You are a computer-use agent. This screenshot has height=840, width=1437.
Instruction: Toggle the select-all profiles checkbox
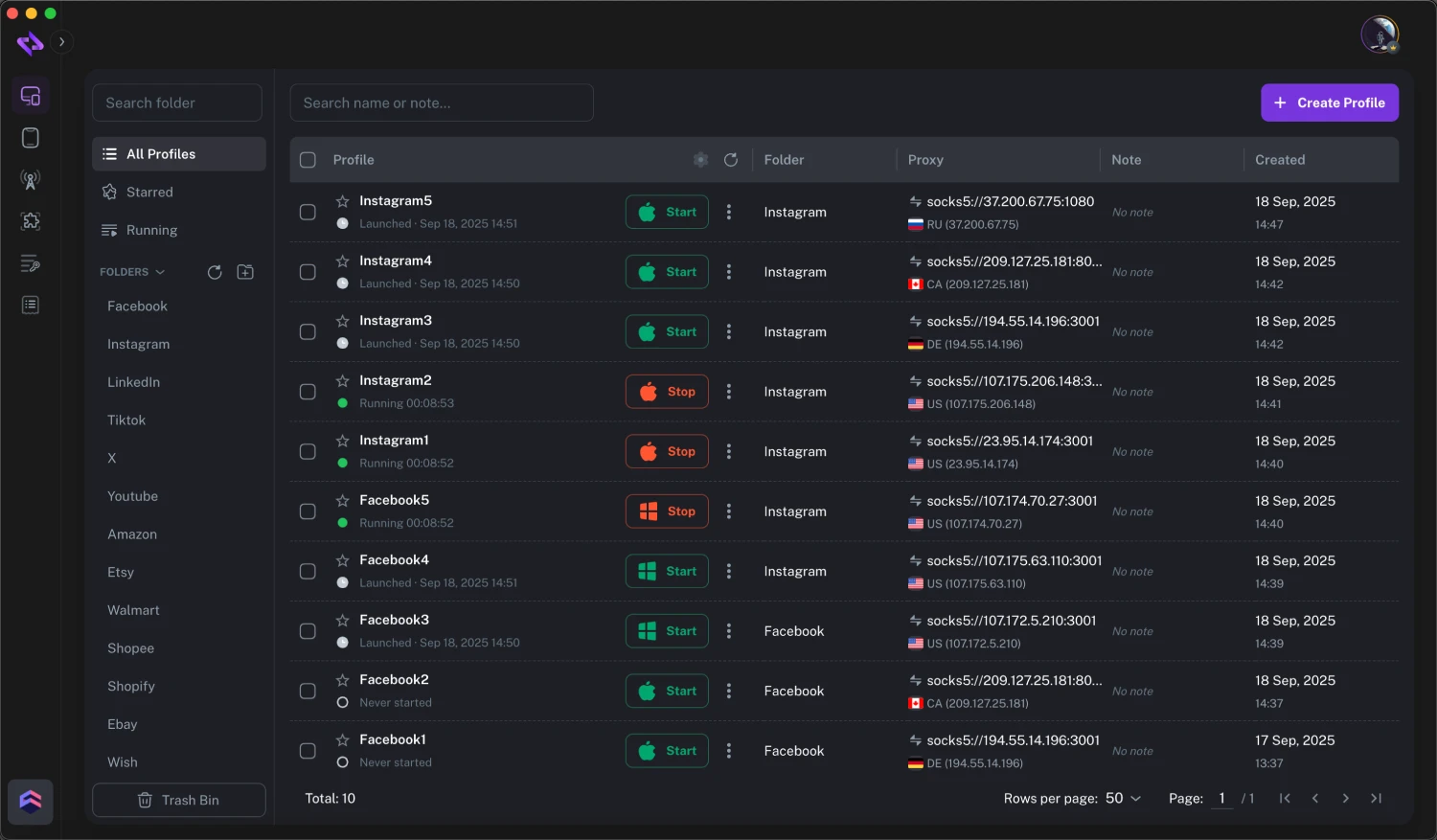pyautogui.click(x=308, y=160)
